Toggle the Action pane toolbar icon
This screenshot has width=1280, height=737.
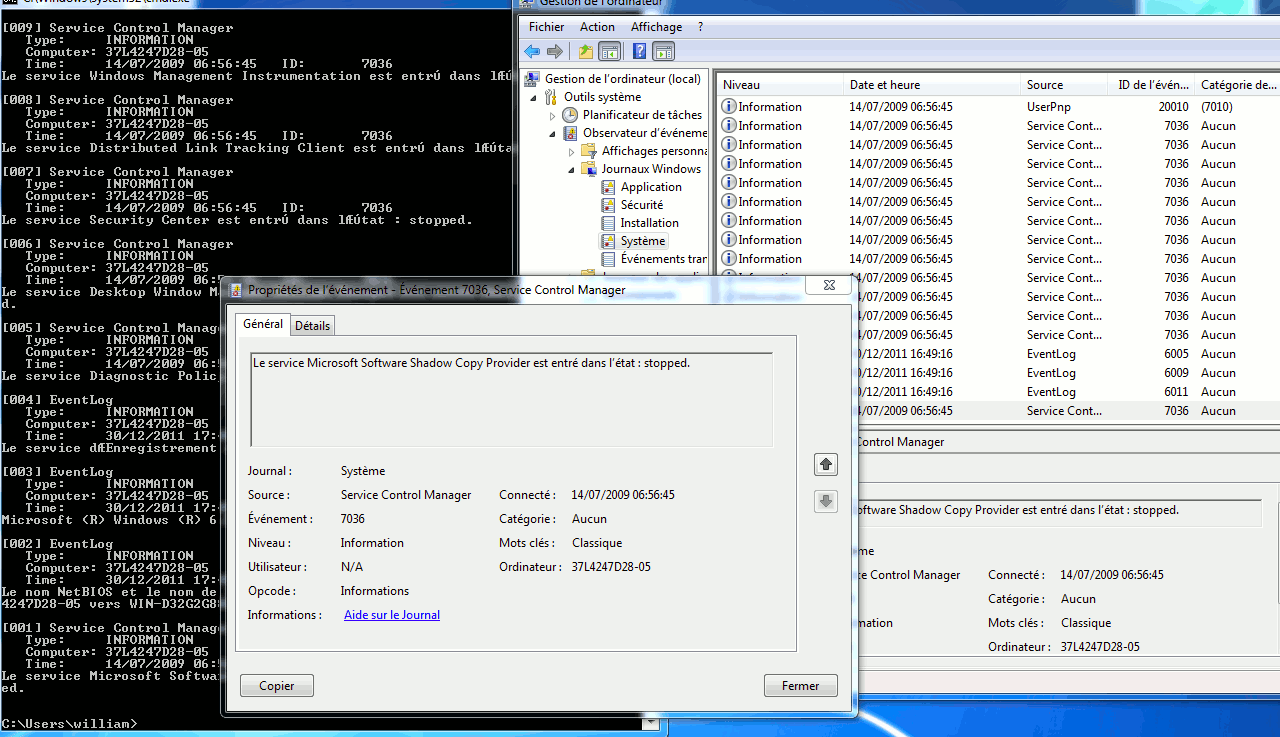click(664, 52)
